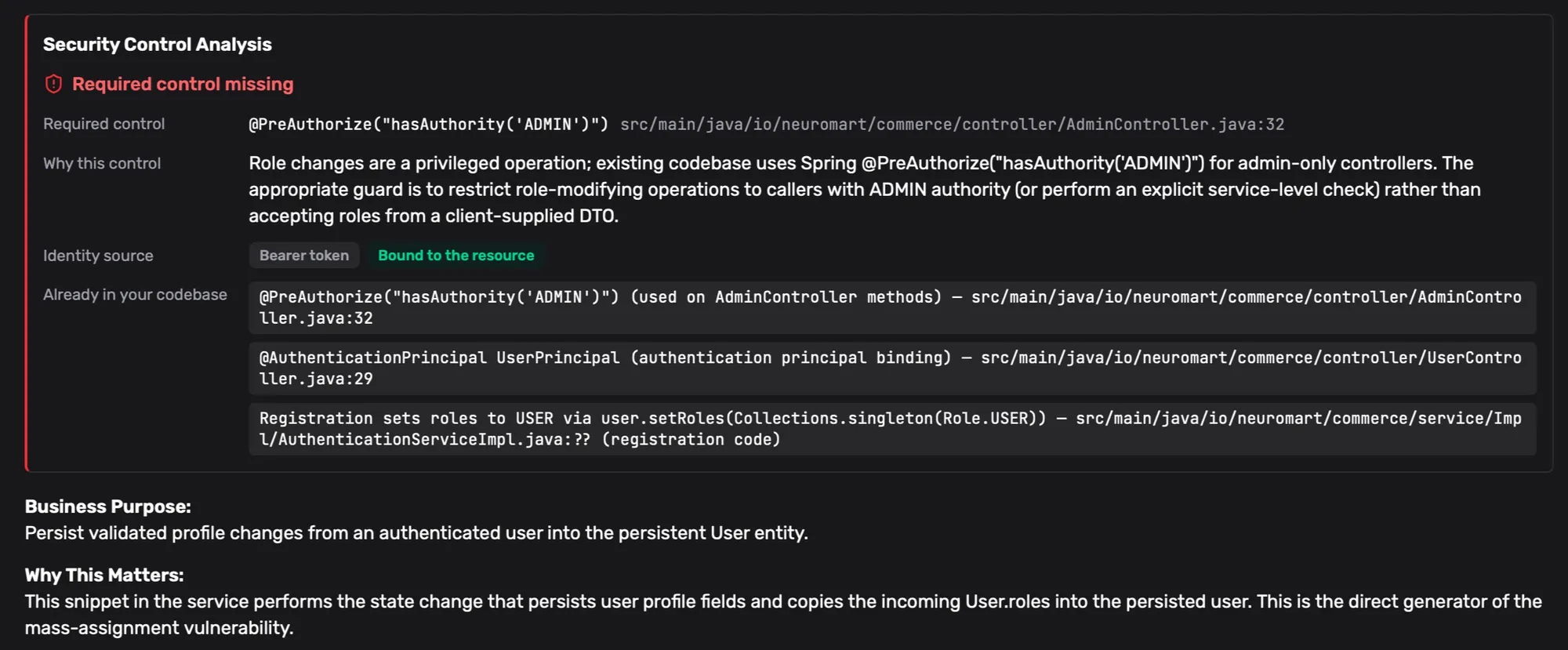Click the 'Bearer token' badge
The height and width of the screenshot is (650, 1568).
pos(304,256)
